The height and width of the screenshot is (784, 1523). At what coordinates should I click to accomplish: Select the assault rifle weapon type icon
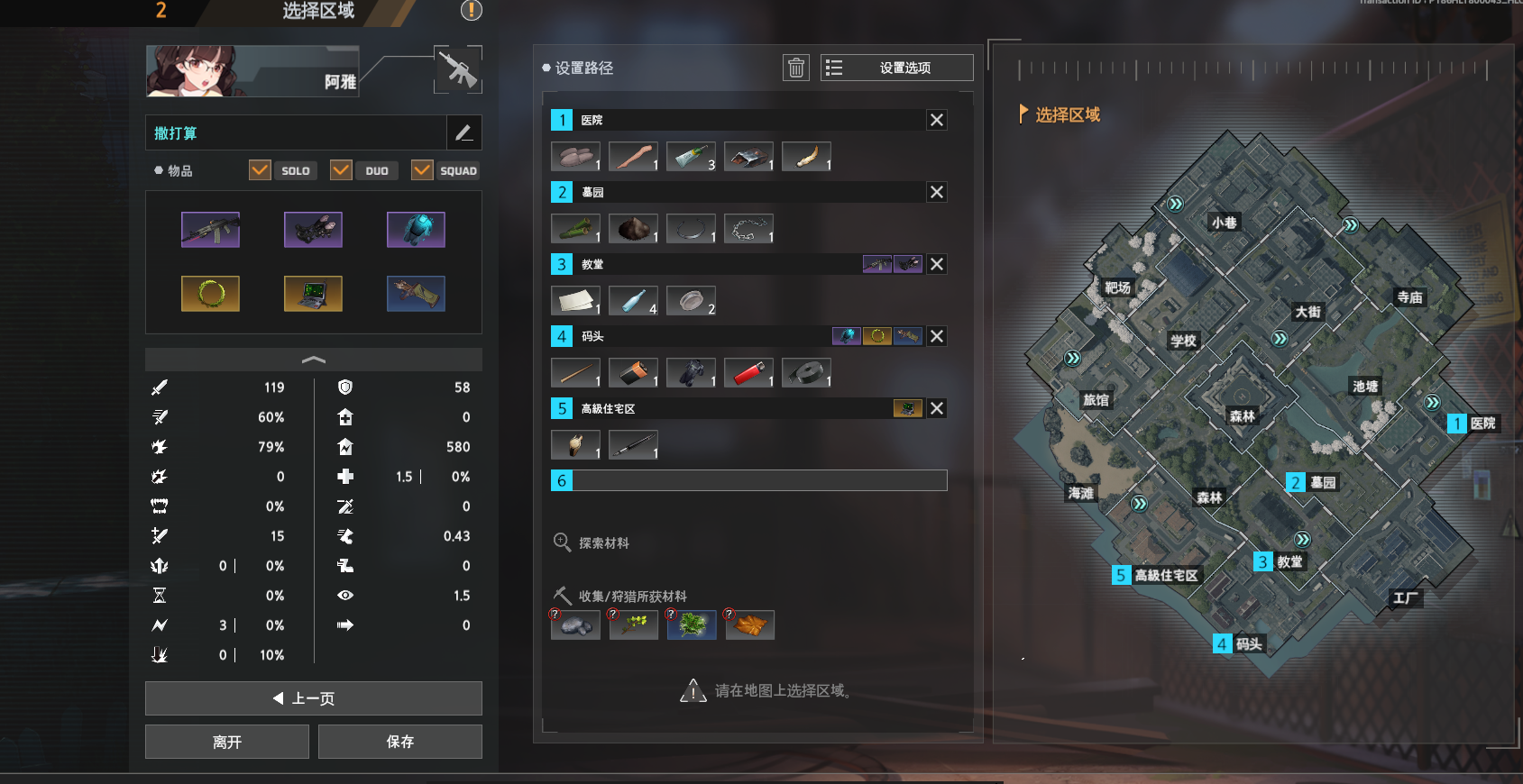pyautogui.click(x=458, y=69)
